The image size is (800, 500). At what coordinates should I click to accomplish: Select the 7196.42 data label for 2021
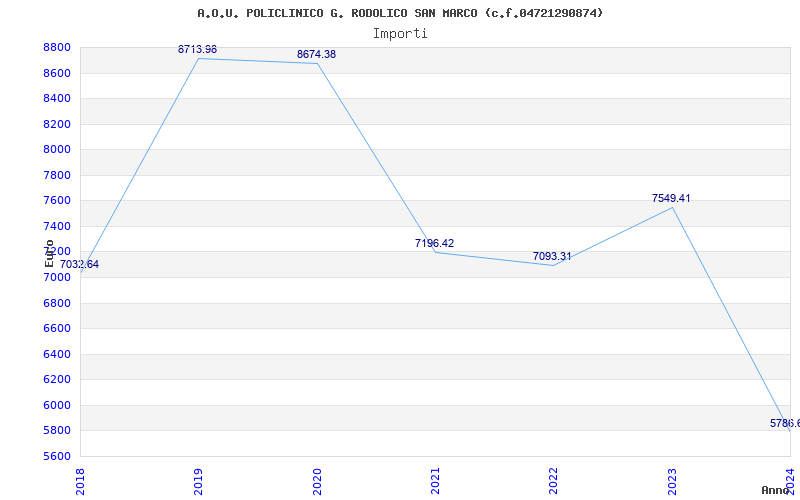click(434, 243)
